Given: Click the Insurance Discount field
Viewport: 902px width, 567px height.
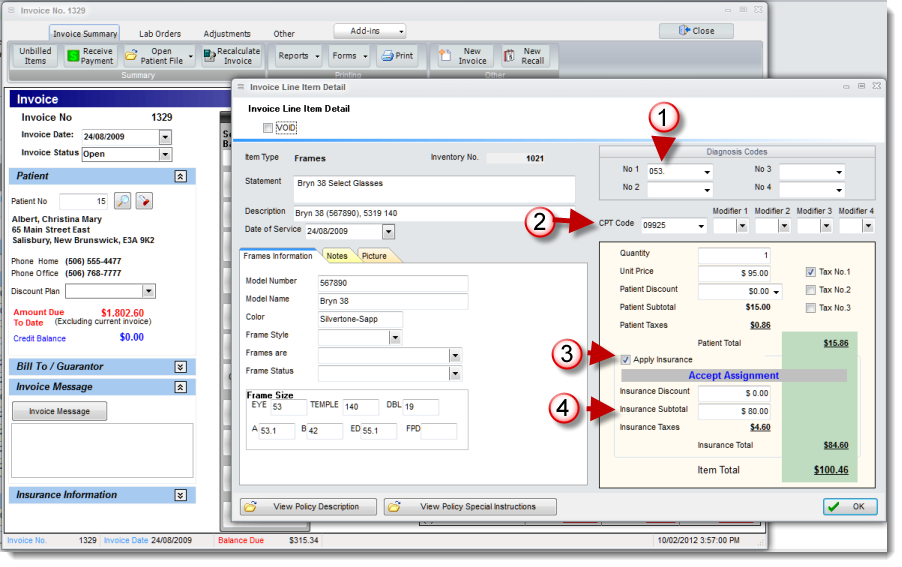Looking at the screenshot, I should 734,393.
